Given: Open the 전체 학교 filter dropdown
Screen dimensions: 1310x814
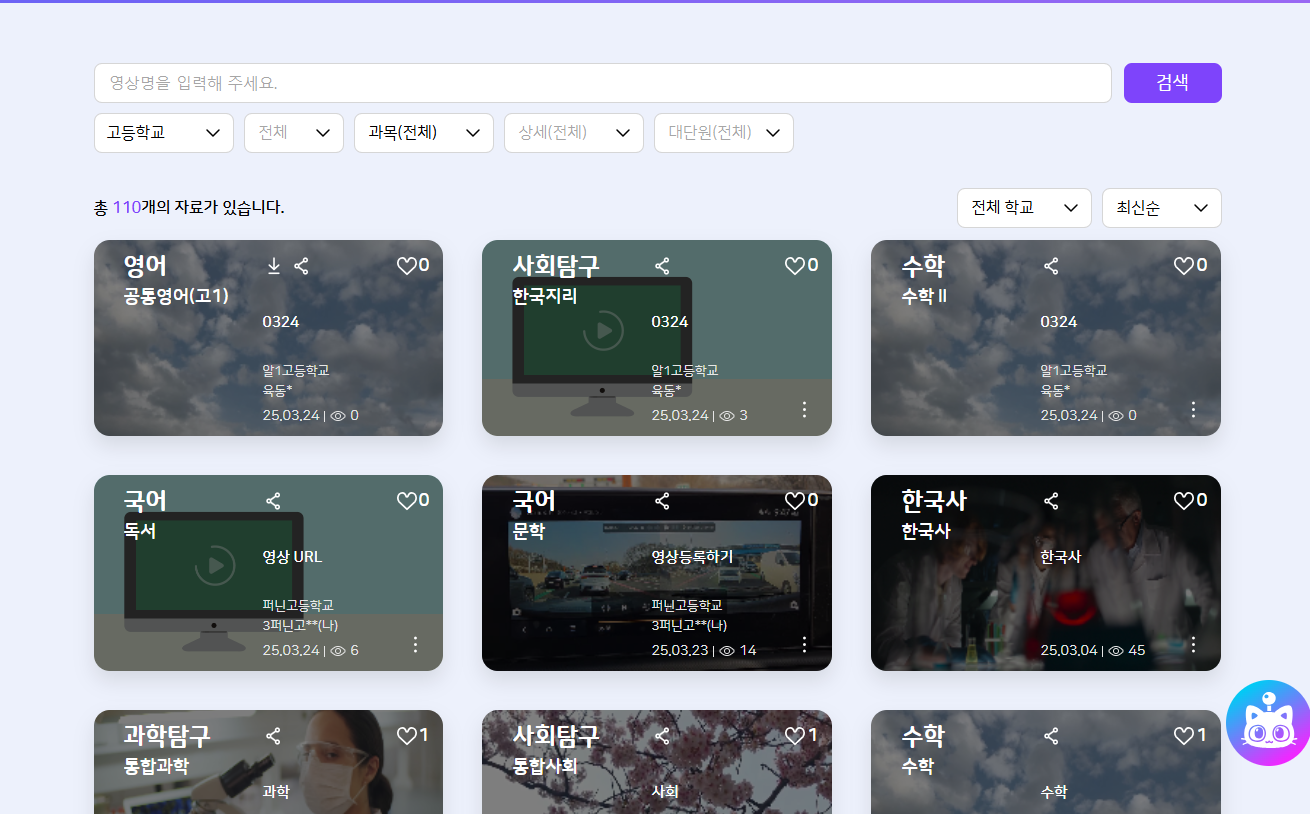Looking at the screenshot, I should click(1024, 208).
